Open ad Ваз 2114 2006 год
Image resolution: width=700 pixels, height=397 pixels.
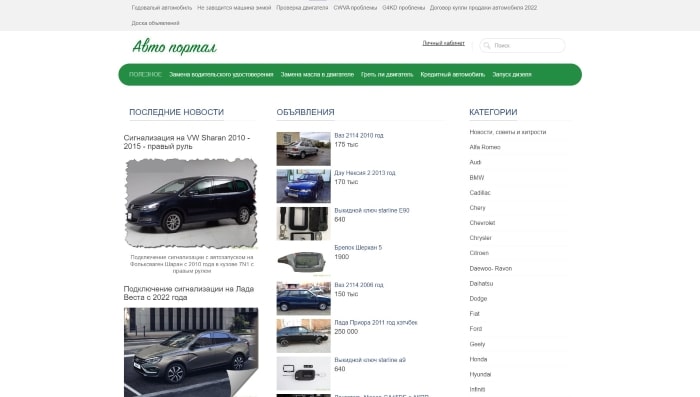pos(359,285)
